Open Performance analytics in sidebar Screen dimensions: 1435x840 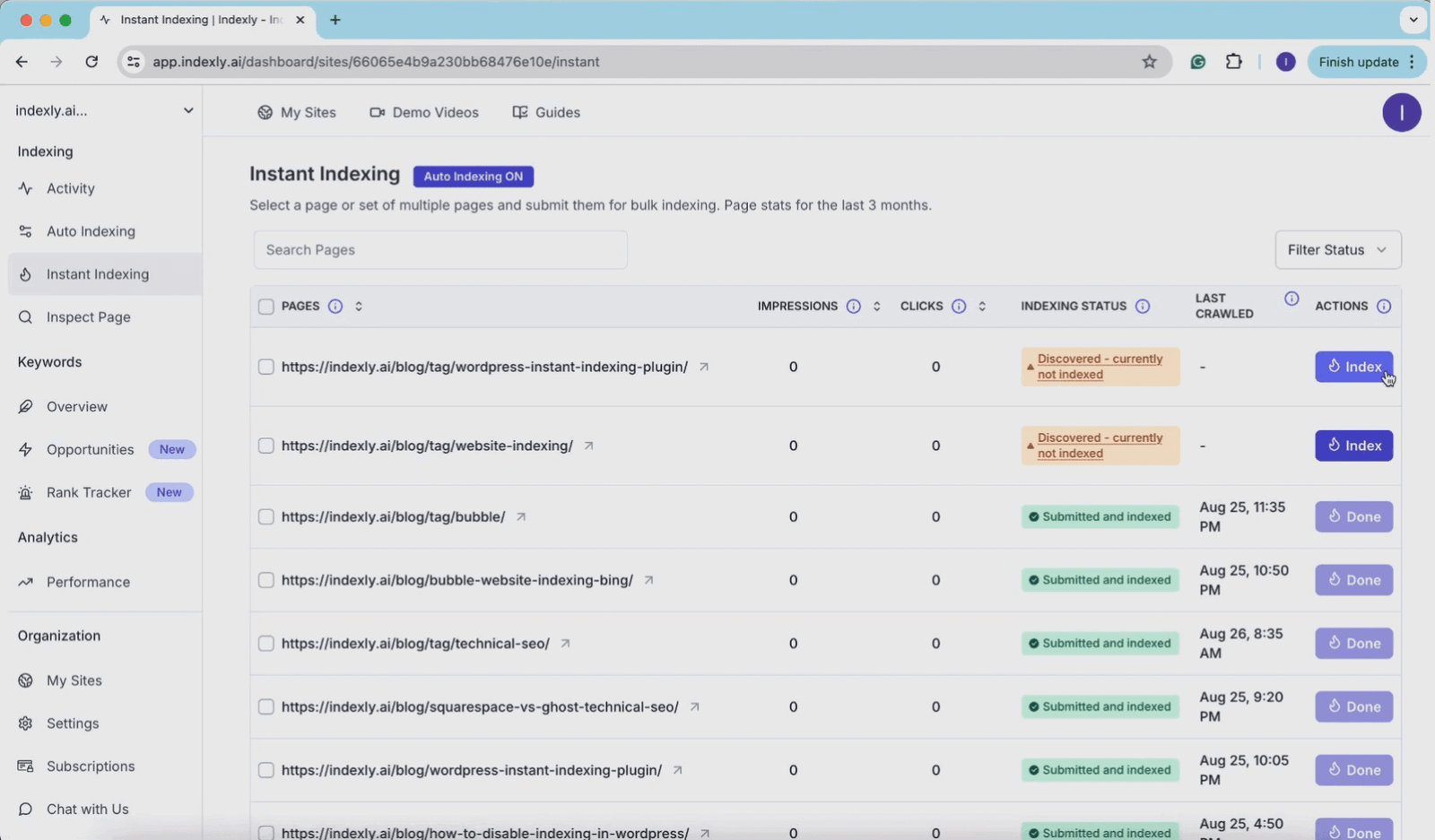point(105,583)
